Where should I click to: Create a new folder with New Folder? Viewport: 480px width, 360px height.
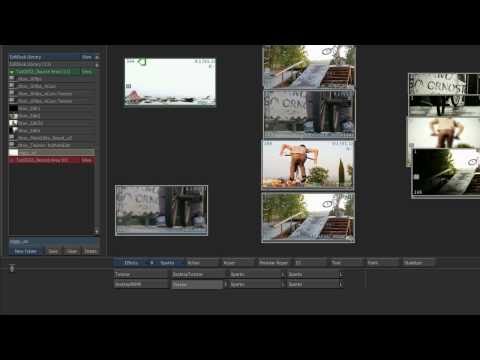[x=26, y=251]
